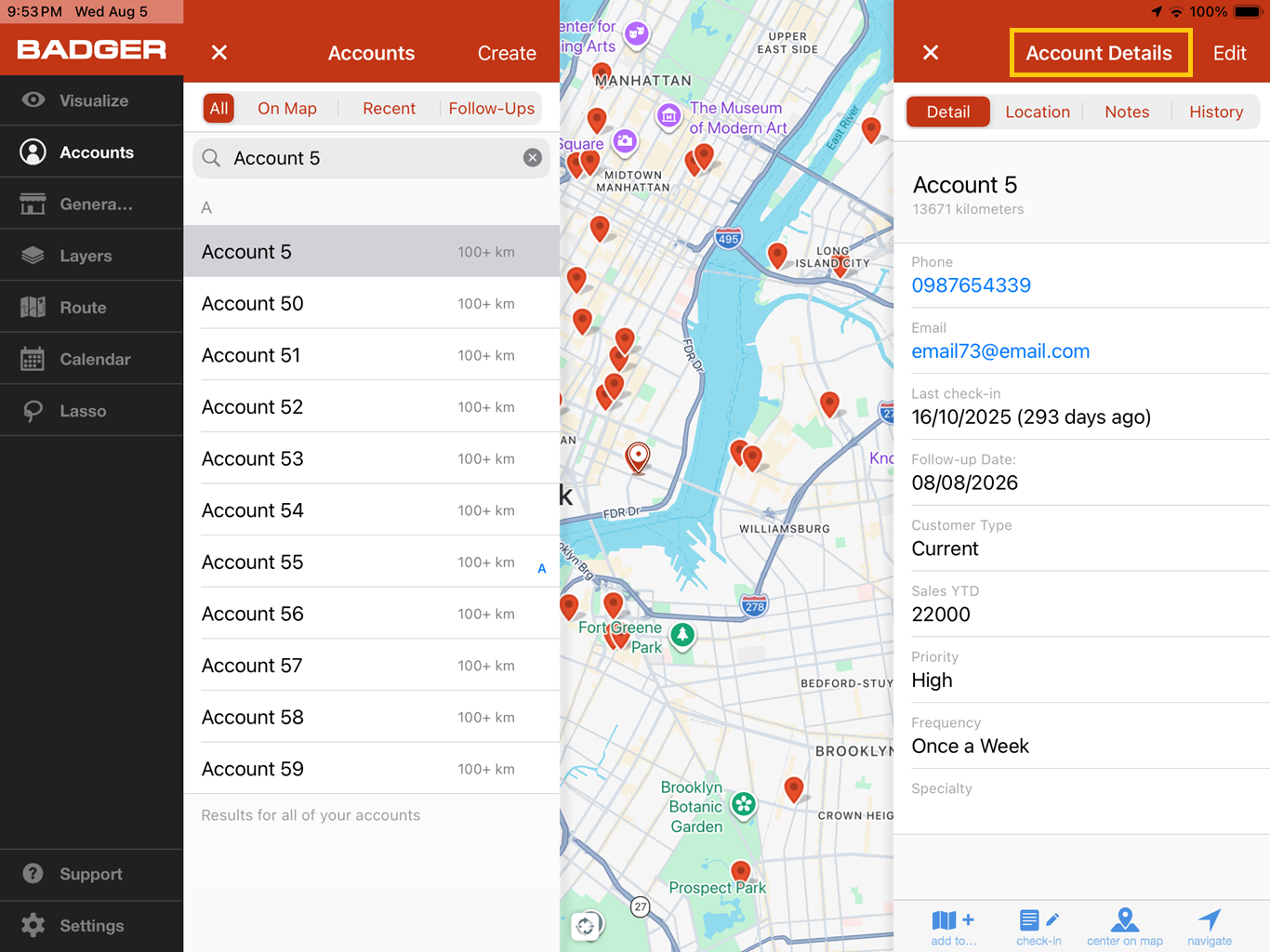Tap the status bar clock 9:53 PM
Screen dimensions: 1270x952
[x=35, y=12]
